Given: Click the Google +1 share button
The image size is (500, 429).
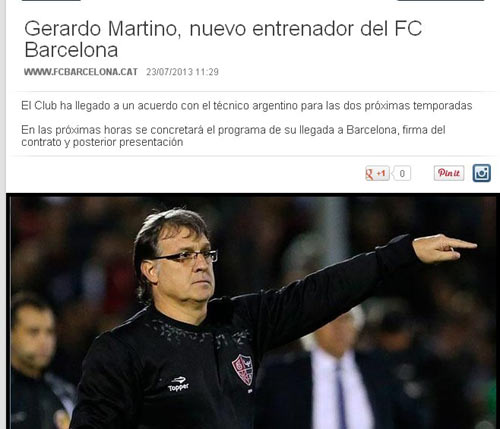Looking at the screenshot, I should [x=377, y=173].
